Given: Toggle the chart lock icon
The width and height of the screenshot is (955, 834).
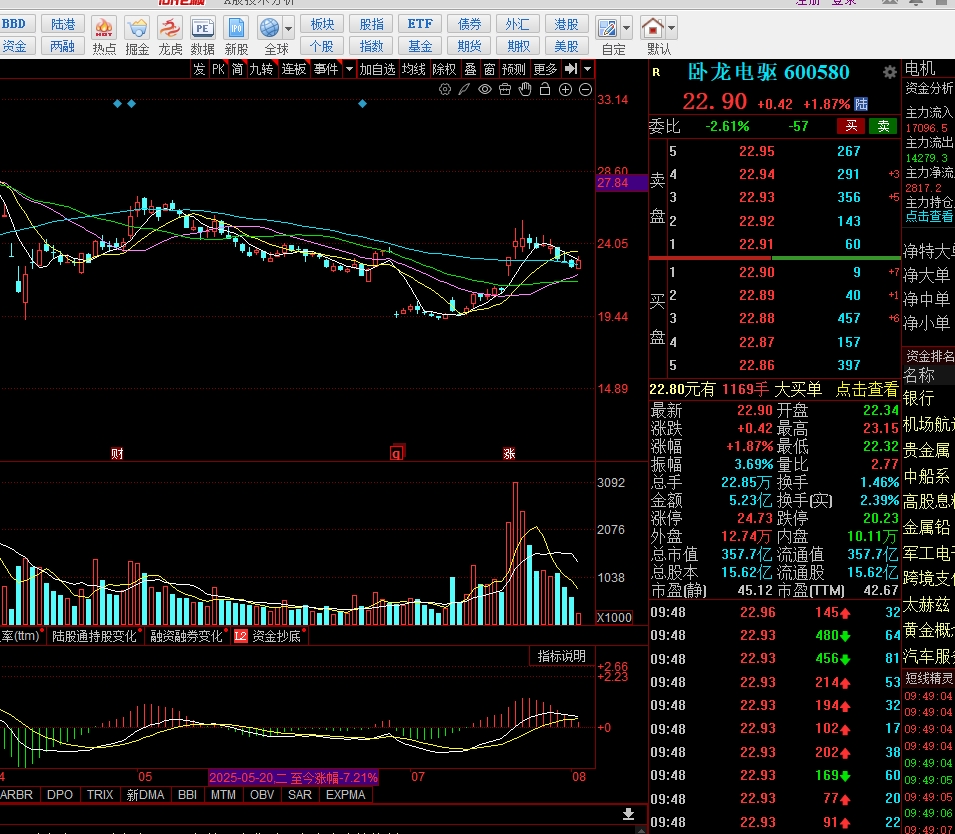Looking at the screenshot, I should [545, 90].
